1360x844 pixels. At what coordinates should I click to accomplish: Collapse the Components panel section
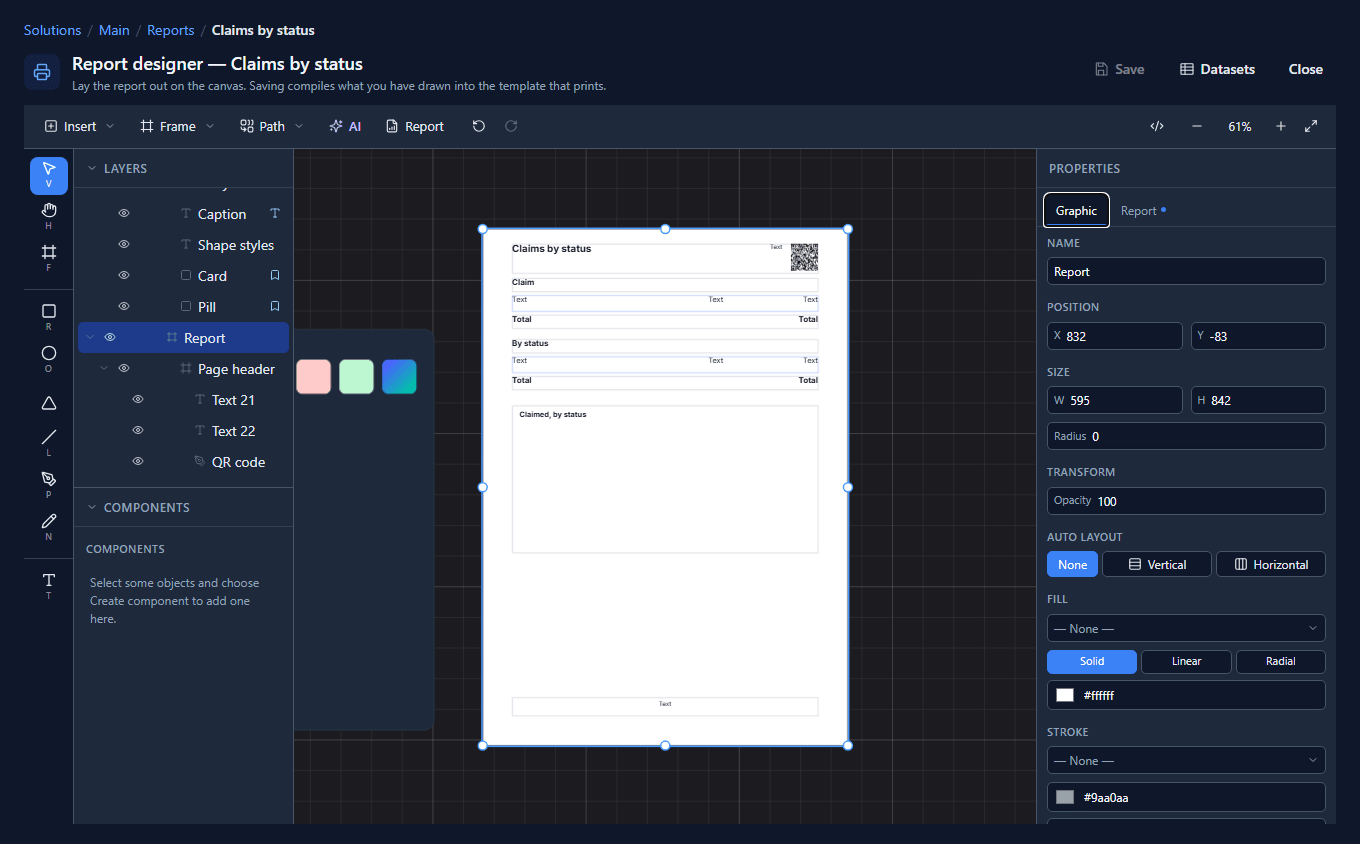[x=92, y=507]
